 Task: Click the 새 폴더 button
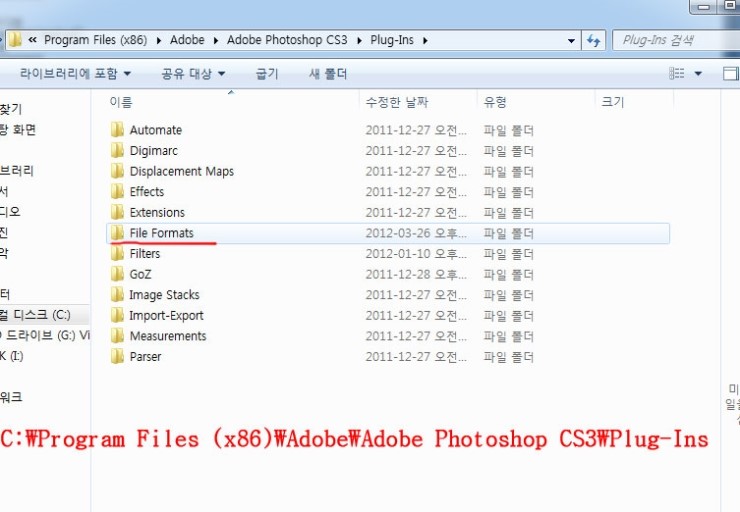pyautogui.click(x=328, y=74)
